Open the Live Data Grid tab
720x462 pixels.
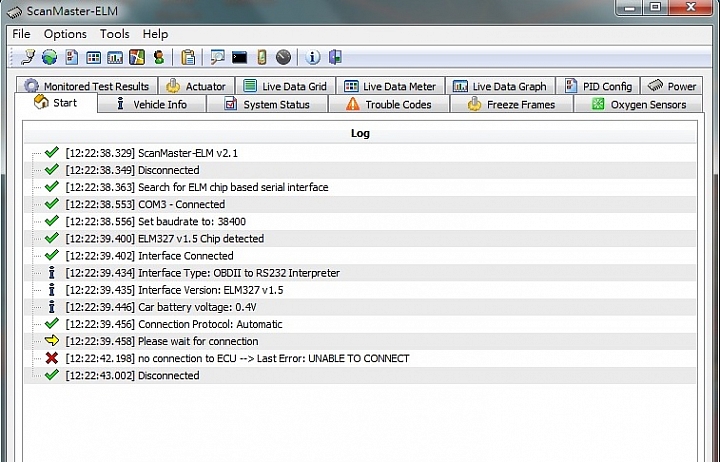pos(285,86)
